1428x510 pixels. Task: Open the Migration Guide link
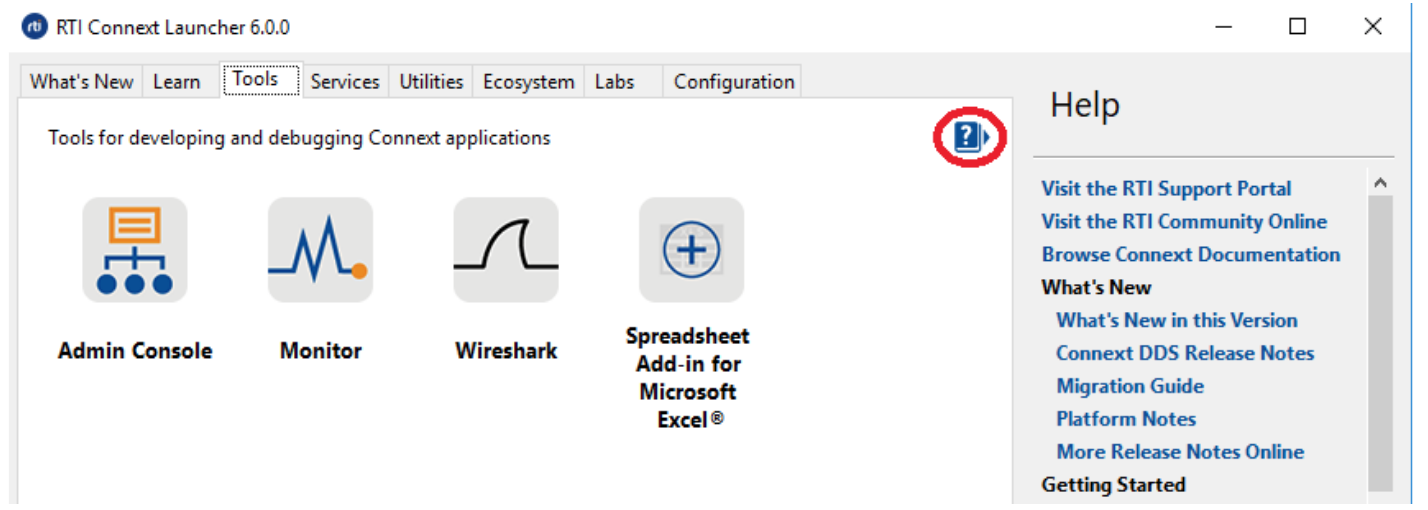tap(1130, 386)
